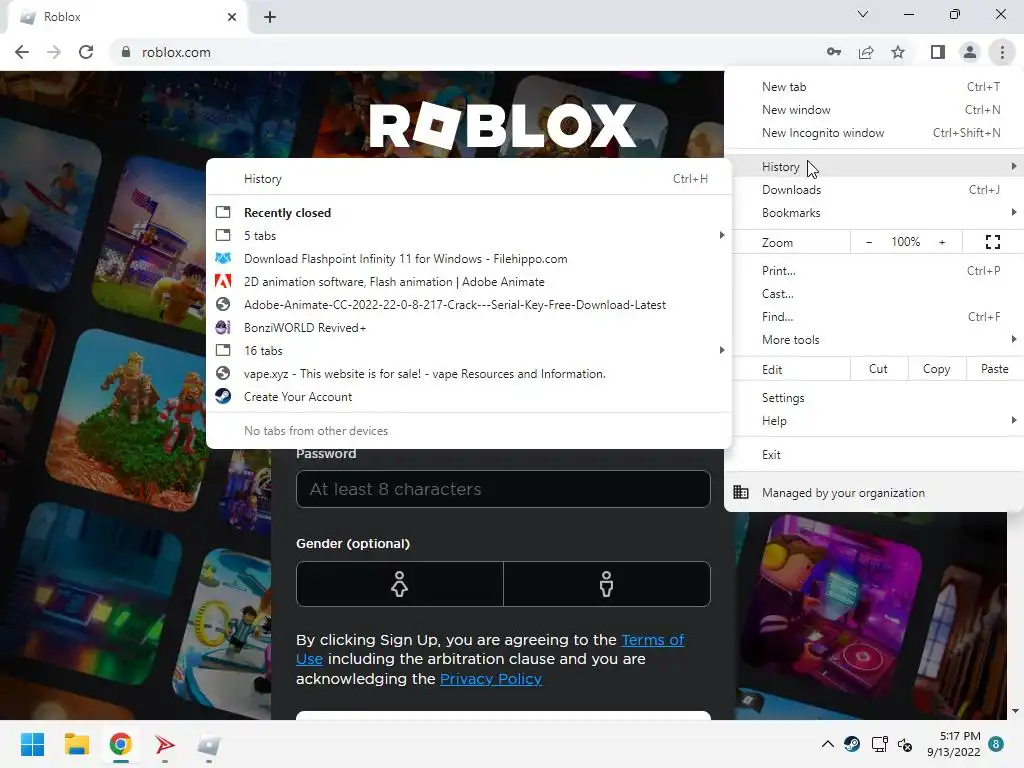Open the Windows Start menu
The width and height of the screenshot is (1024, 768).
pos(32,744)
